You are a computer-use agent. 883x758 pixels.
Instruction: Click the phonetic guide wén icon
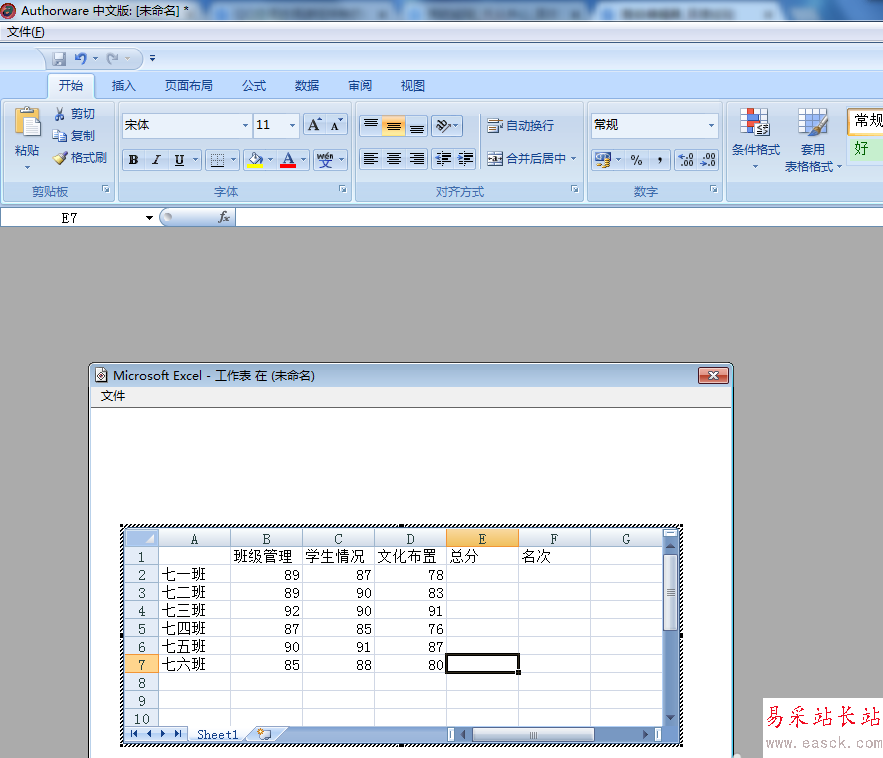(x=325, y=160)
